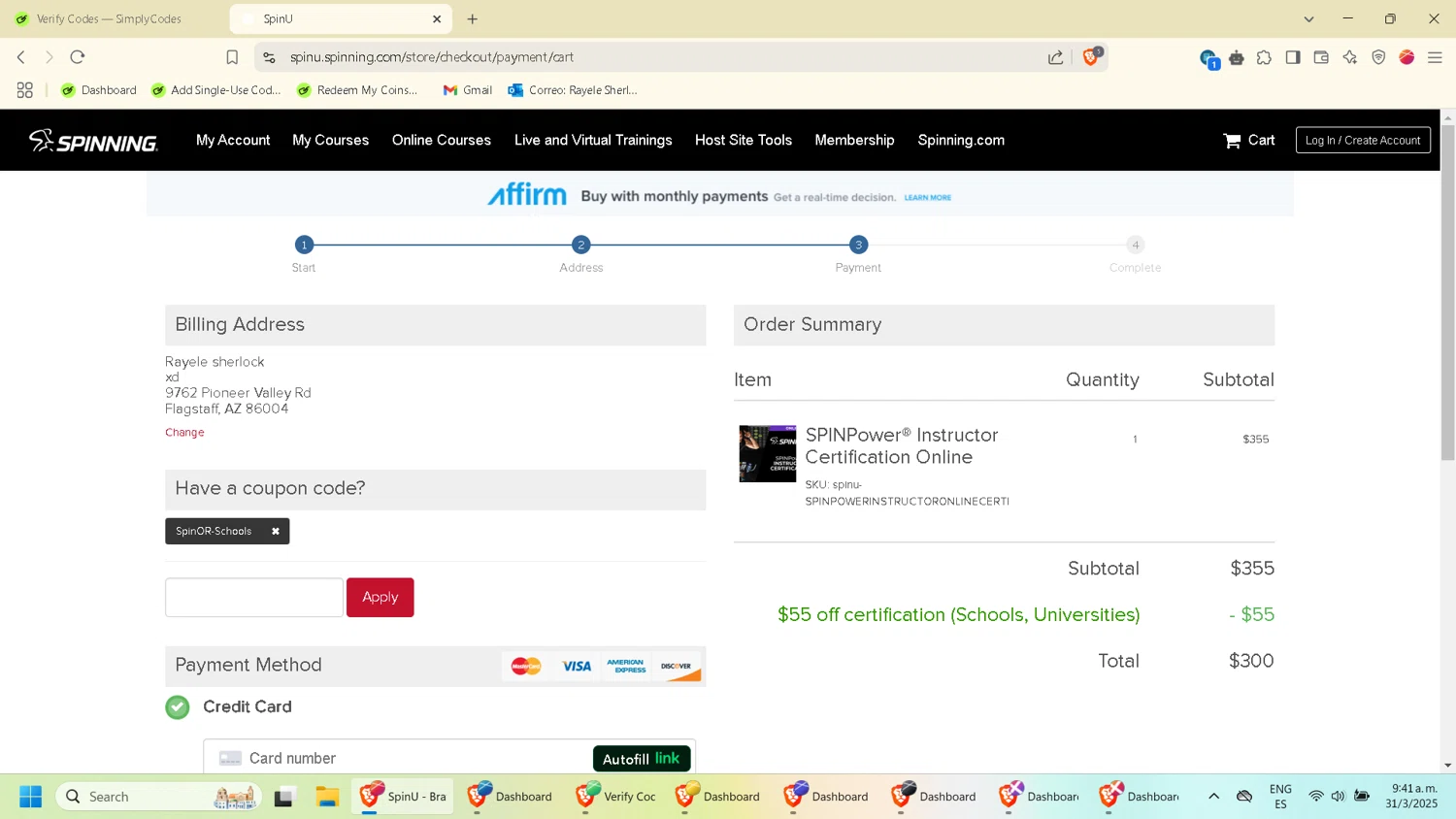Open the tab search dropdown arrow
Viewport: 1456px width, 819px height.
(x=1308, y=18)
